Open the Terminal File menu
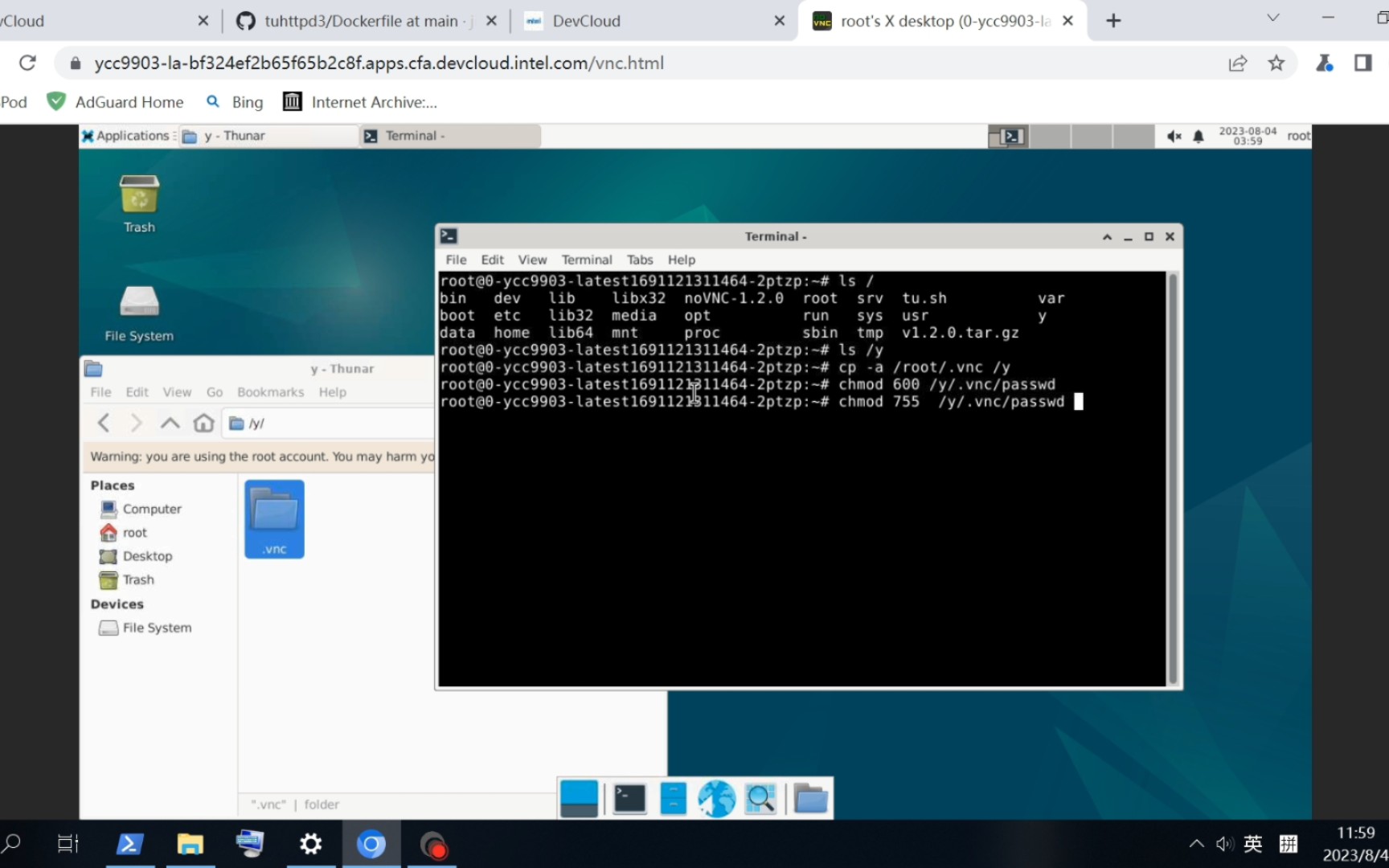The height and width of the screenshot is (868, 1389). tap(456, 260)
